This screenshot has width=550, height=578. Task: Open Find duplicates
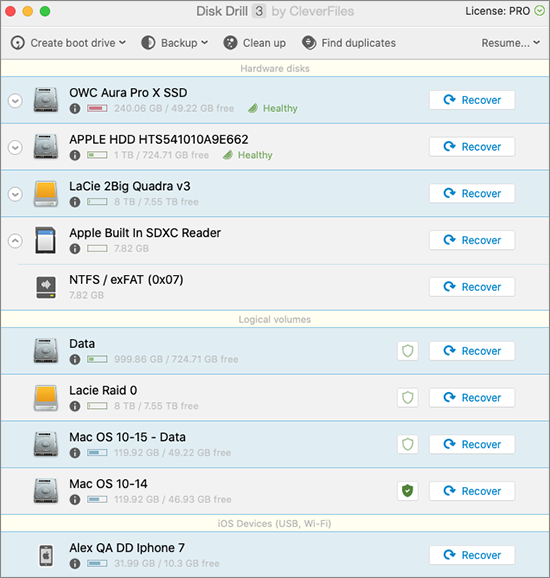(349, 43)
